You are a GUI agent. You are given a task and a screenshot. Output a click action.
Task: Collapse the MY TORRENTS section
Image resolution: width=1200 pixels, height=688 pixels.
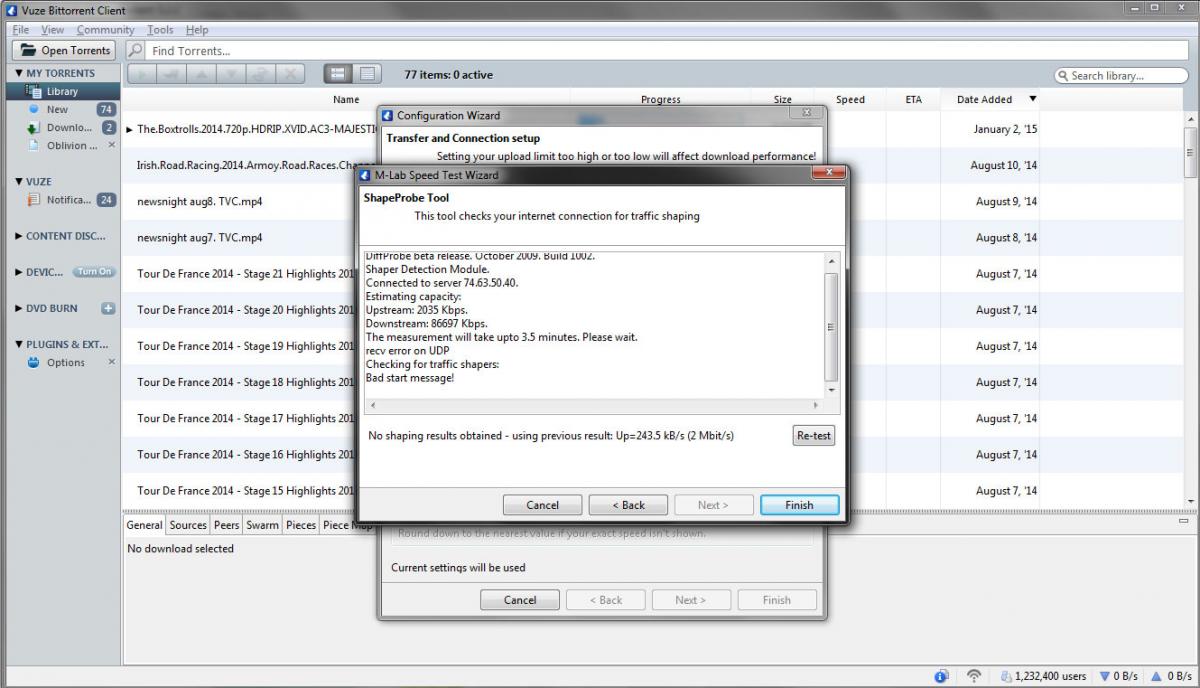point(19,73)
